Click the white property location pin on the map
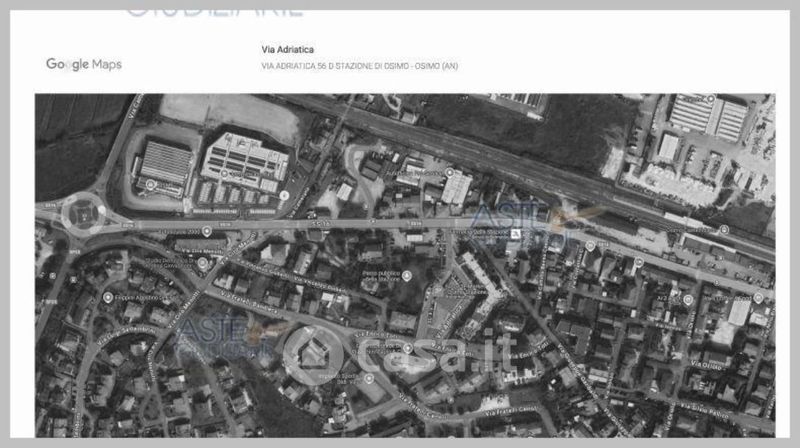The image size is (800, 448). [516, 233]
